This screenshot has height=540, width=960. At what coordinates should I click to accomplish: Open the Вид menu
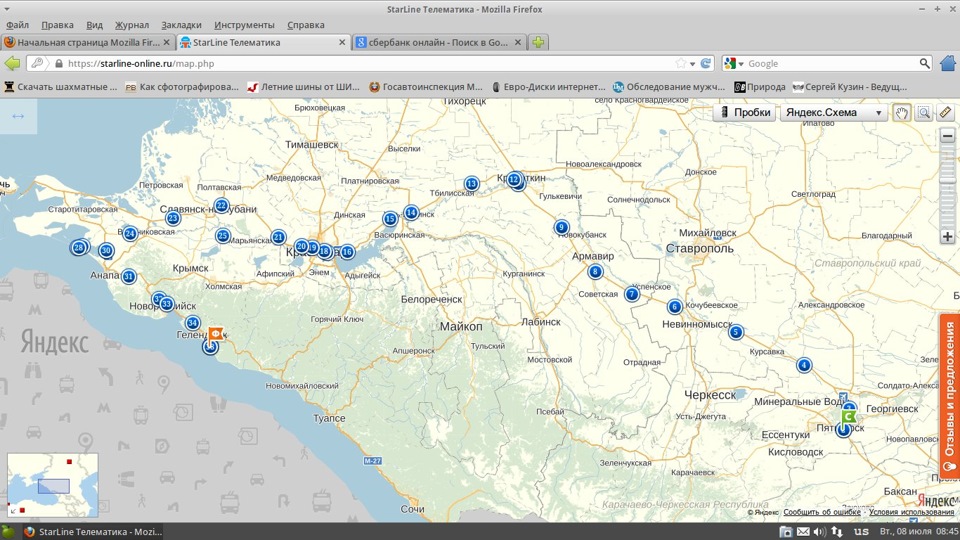[x=94, y=25]
